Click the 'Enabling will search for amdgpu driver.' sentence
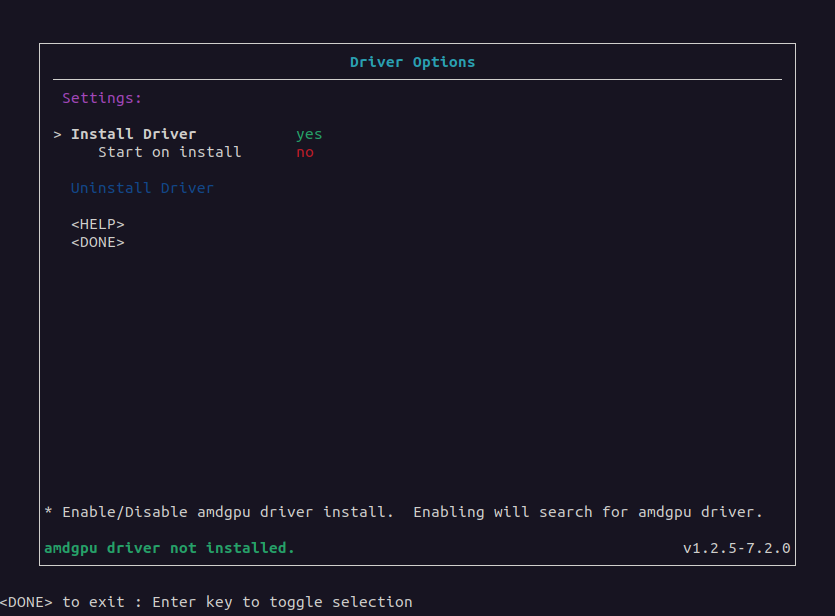Viewport: 835px width, 616px height. tap(588, 512)
